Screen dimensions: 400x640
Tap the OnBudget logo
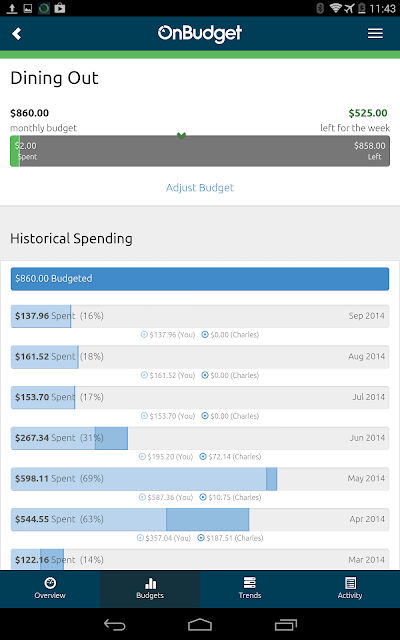click(200, 33)
